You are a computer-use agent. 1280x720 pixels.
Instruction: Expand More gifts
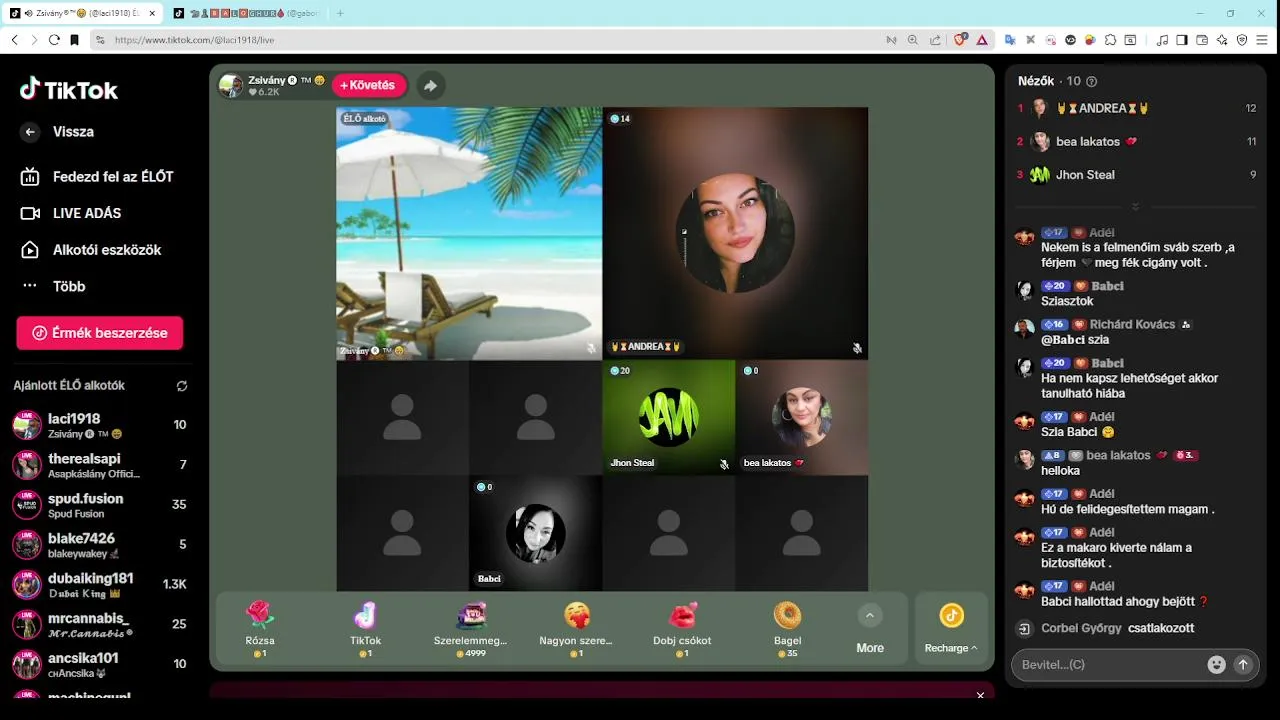(x=870, y=629)
